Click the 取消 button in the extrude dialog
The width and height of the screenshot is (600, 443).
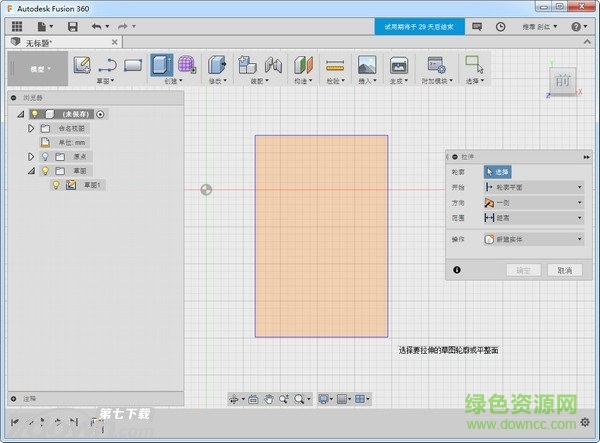(564, 270)
